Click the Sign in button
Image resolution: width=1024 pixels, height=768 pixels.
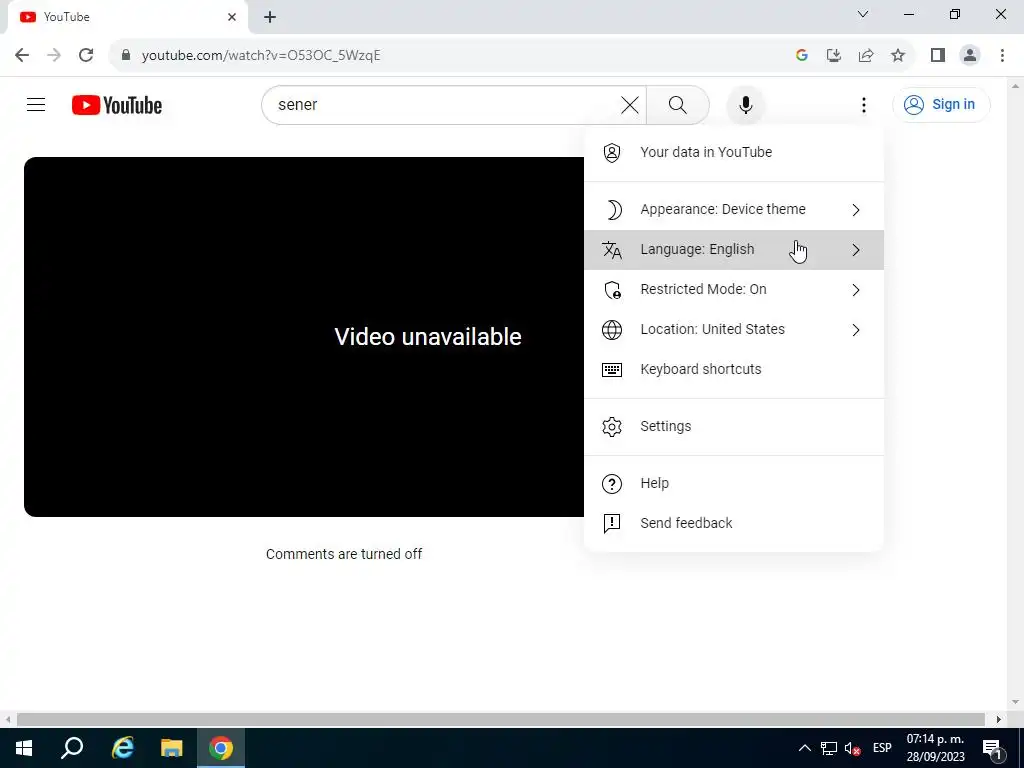(x=940, y=104)
